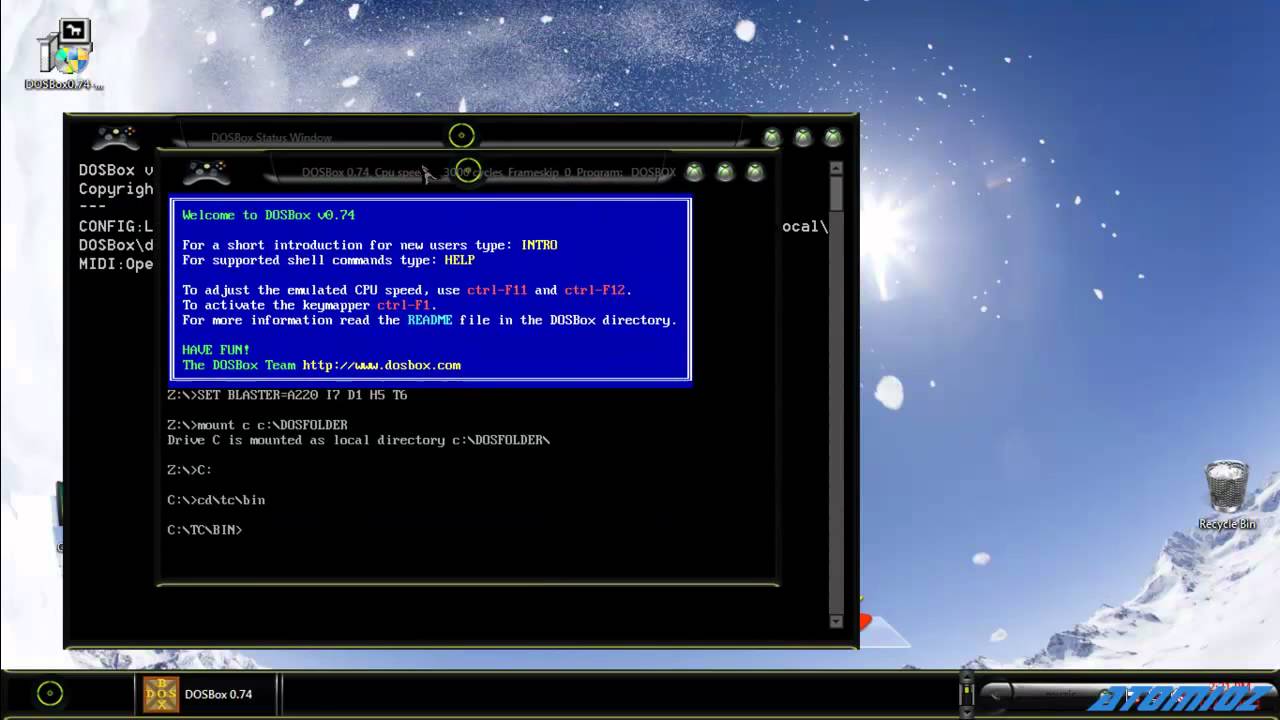Screen dimensions: 1280x720
Task: Click the yellow HELP command text
Action: tap(460, 260)
